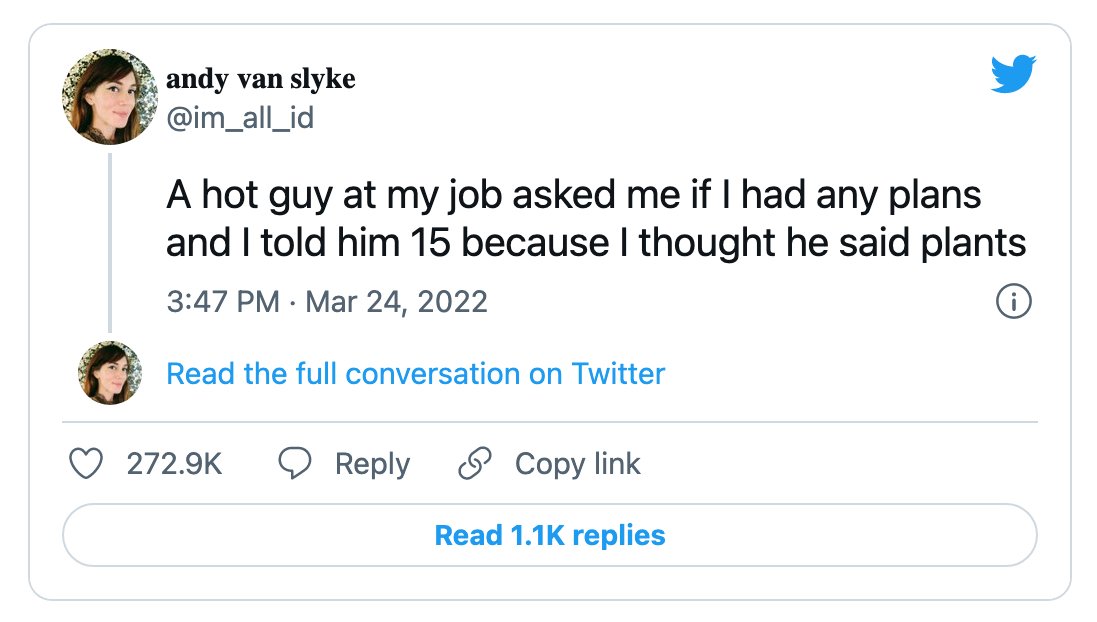Click the tweet line starting "A hot guy"

click(x=574, y=195)
